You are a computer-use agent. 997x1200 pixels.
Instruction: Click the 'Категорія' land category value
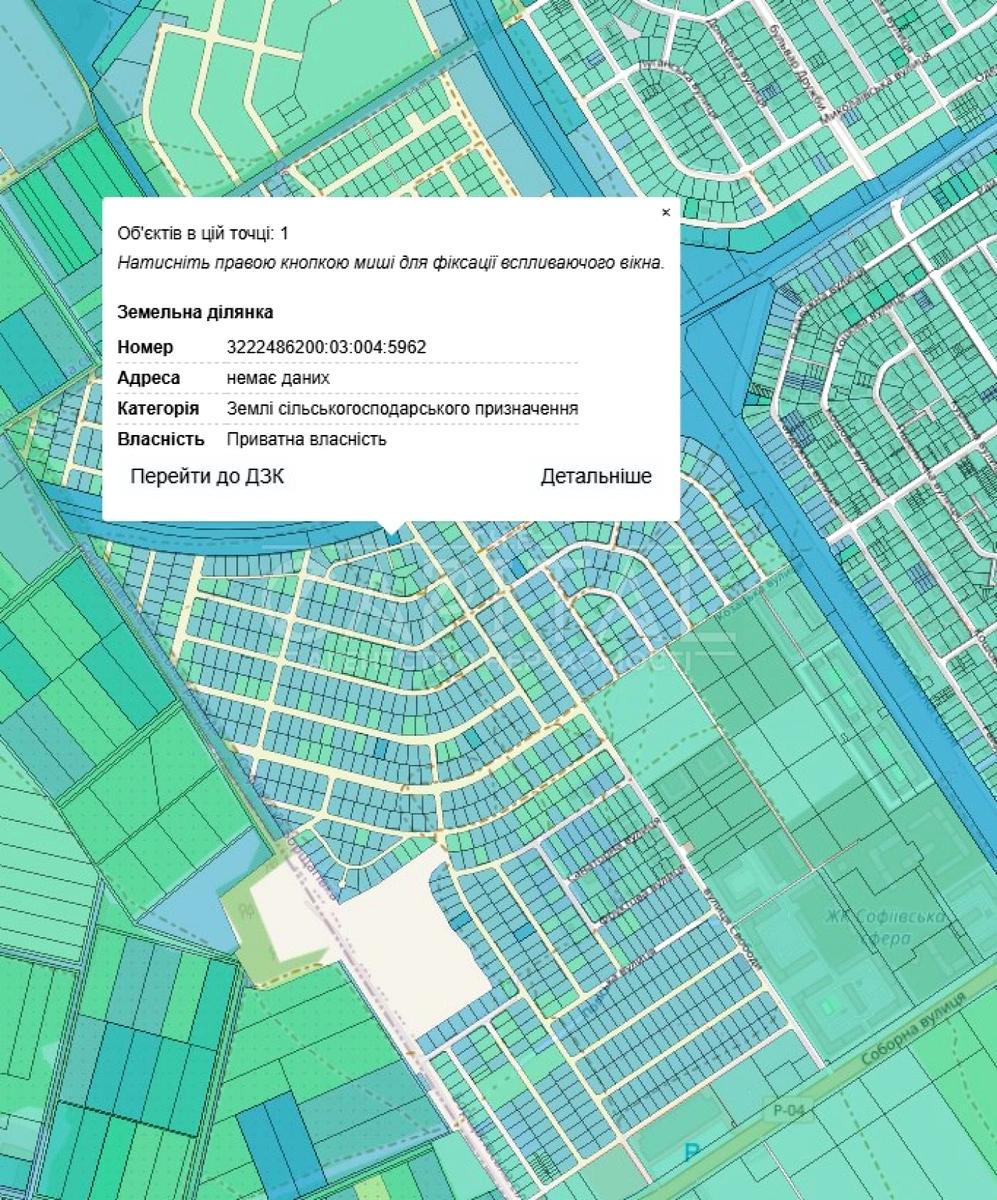tap(402, 409)
